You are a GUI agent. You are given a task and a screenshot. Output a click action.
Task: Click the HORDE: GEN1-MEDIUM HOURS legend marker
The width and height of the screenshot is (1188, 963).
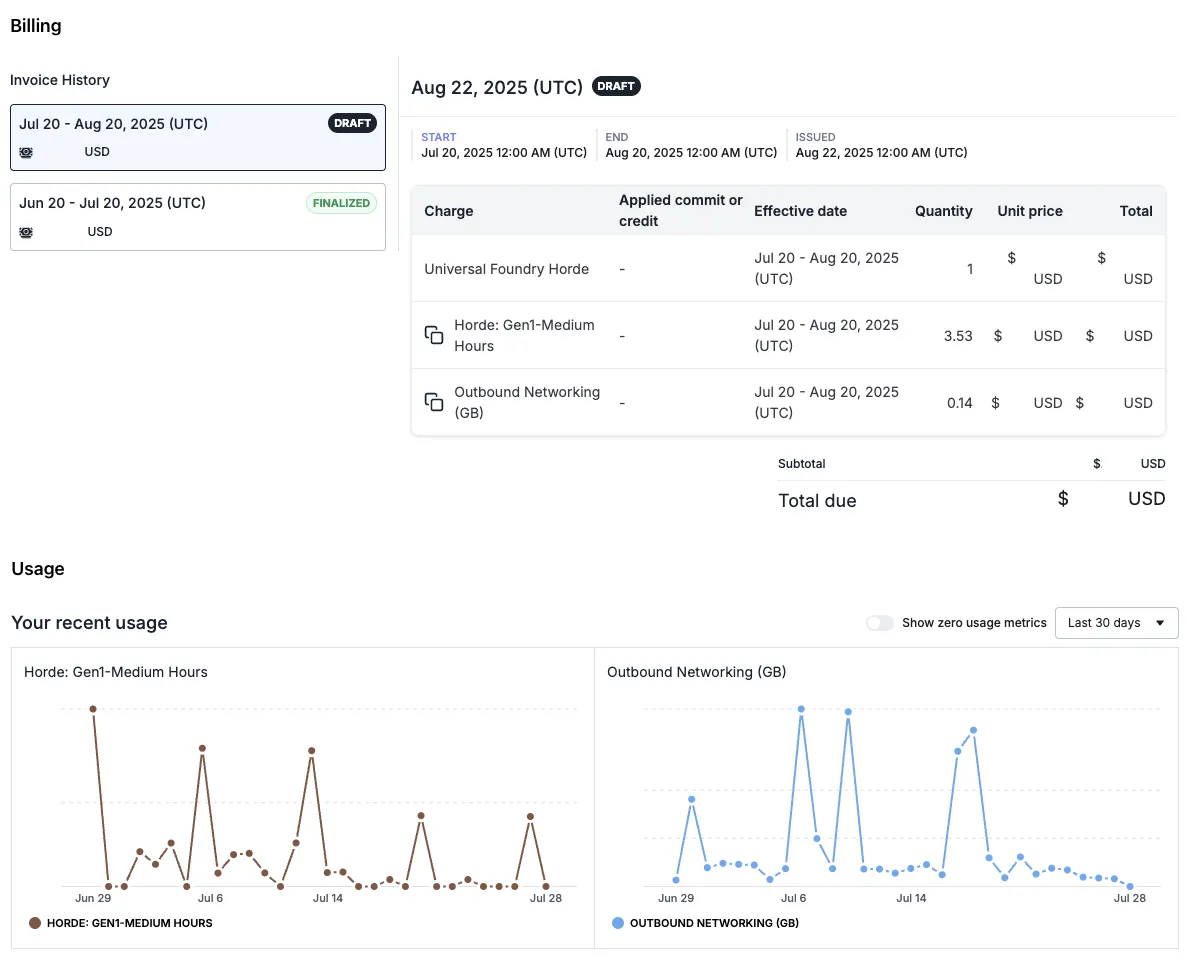pos(34,923)
